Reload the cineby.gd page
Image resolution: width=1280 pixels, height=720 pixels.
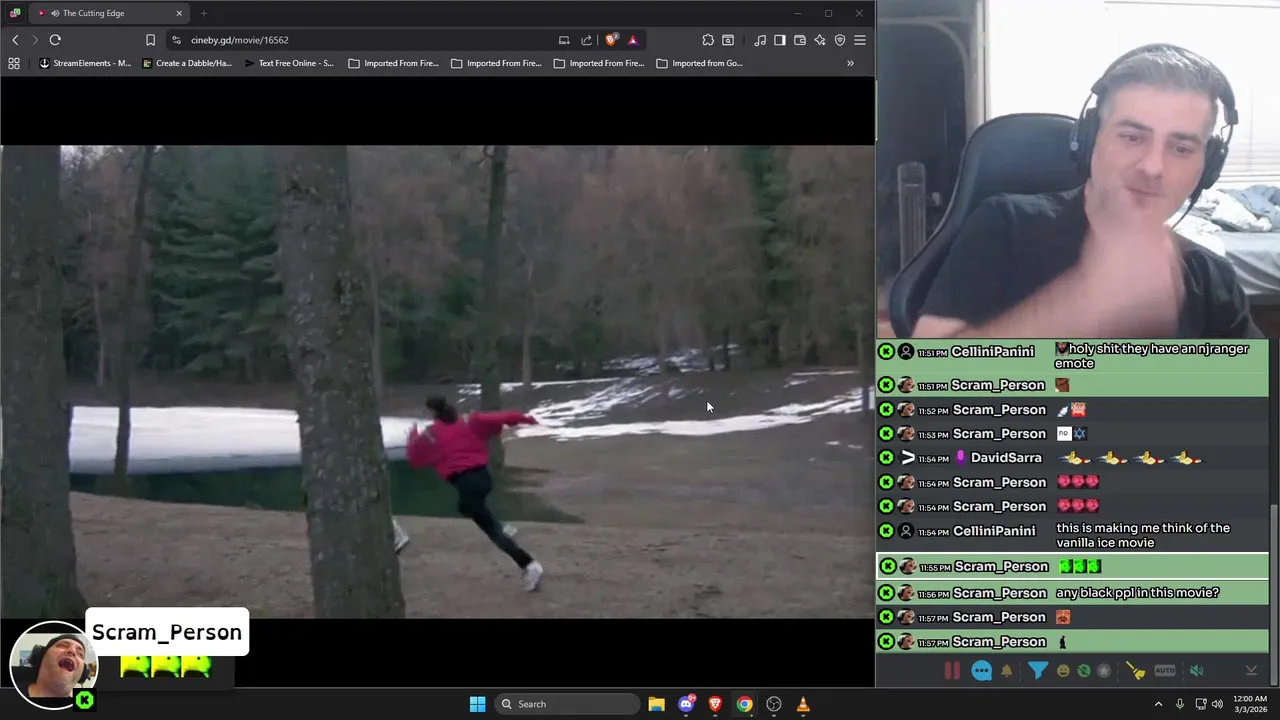pyautogui.click(x=55, y=40)
